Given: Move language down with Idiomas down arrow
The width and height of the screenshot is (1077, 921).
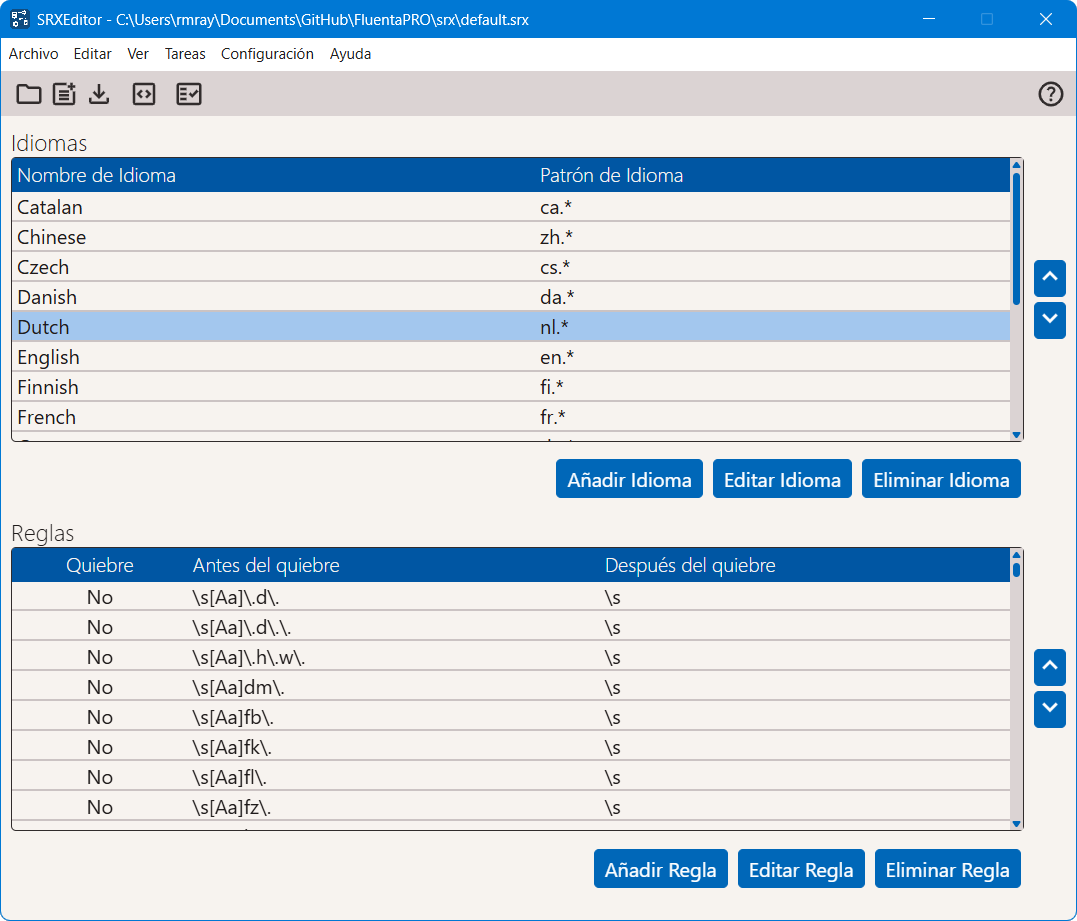Looking at the screenshot, I should coord(1050,319).
